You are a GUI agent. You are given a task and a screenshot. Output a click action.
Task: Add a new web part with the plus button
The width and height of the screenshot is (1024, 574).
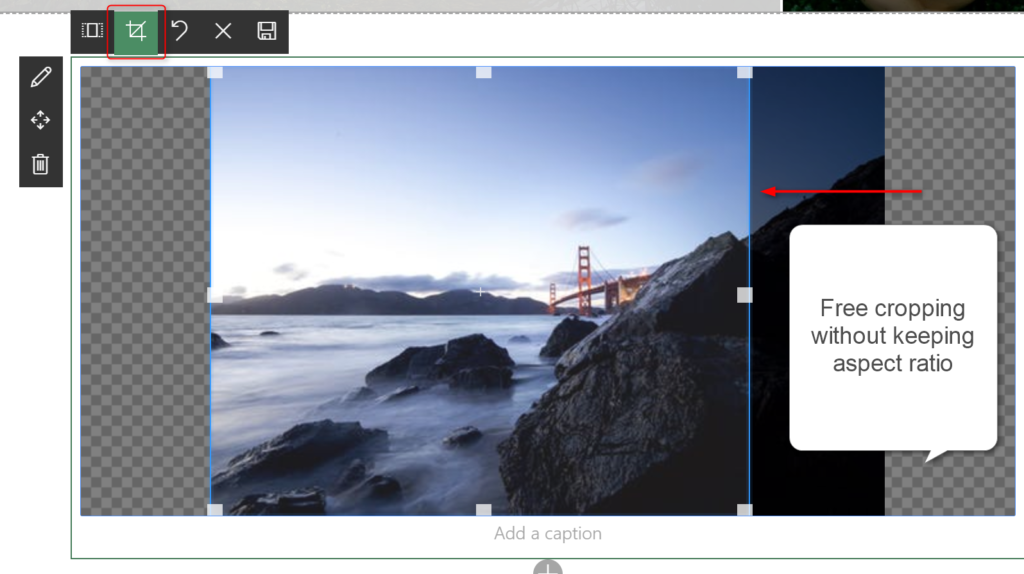pos(547,567)
